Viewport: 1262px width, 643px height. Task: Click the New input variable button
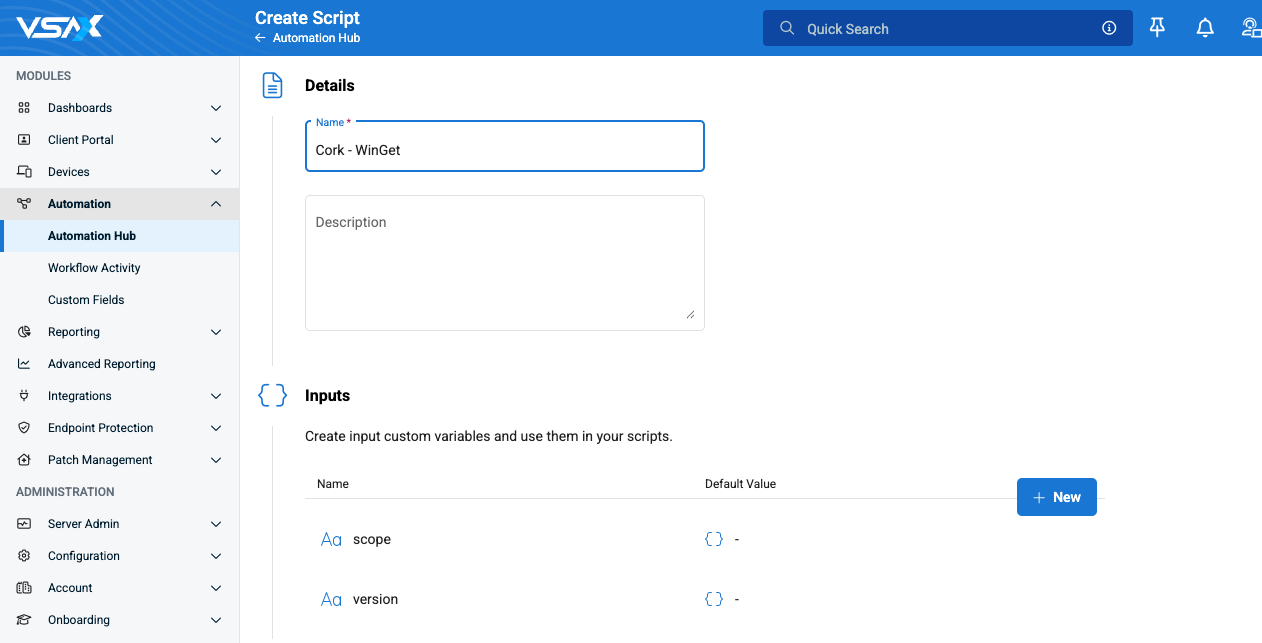1056,497
